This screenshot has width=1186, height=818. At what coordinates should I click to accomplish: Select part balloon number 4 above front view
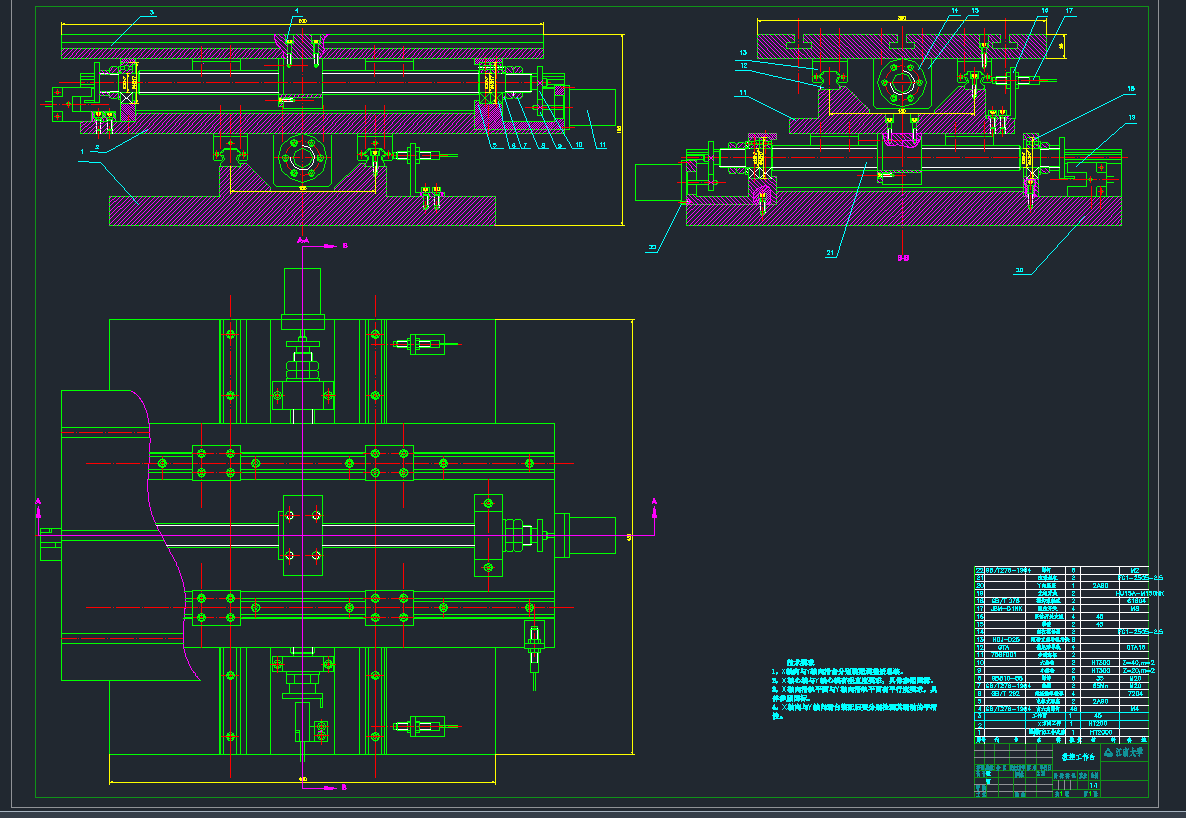(296, 10)
